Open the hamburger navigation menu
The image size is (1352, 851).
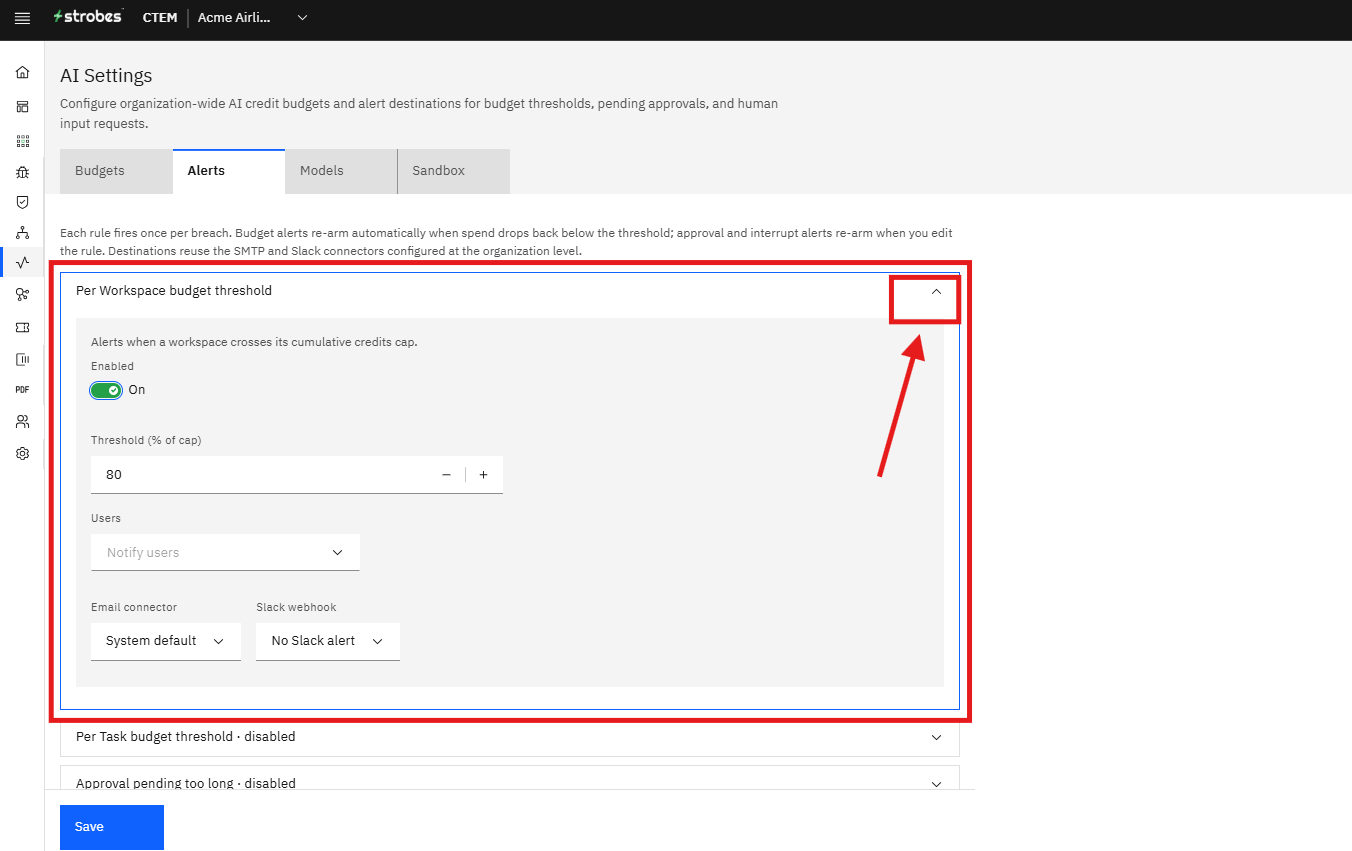click(x=22, y=18)
